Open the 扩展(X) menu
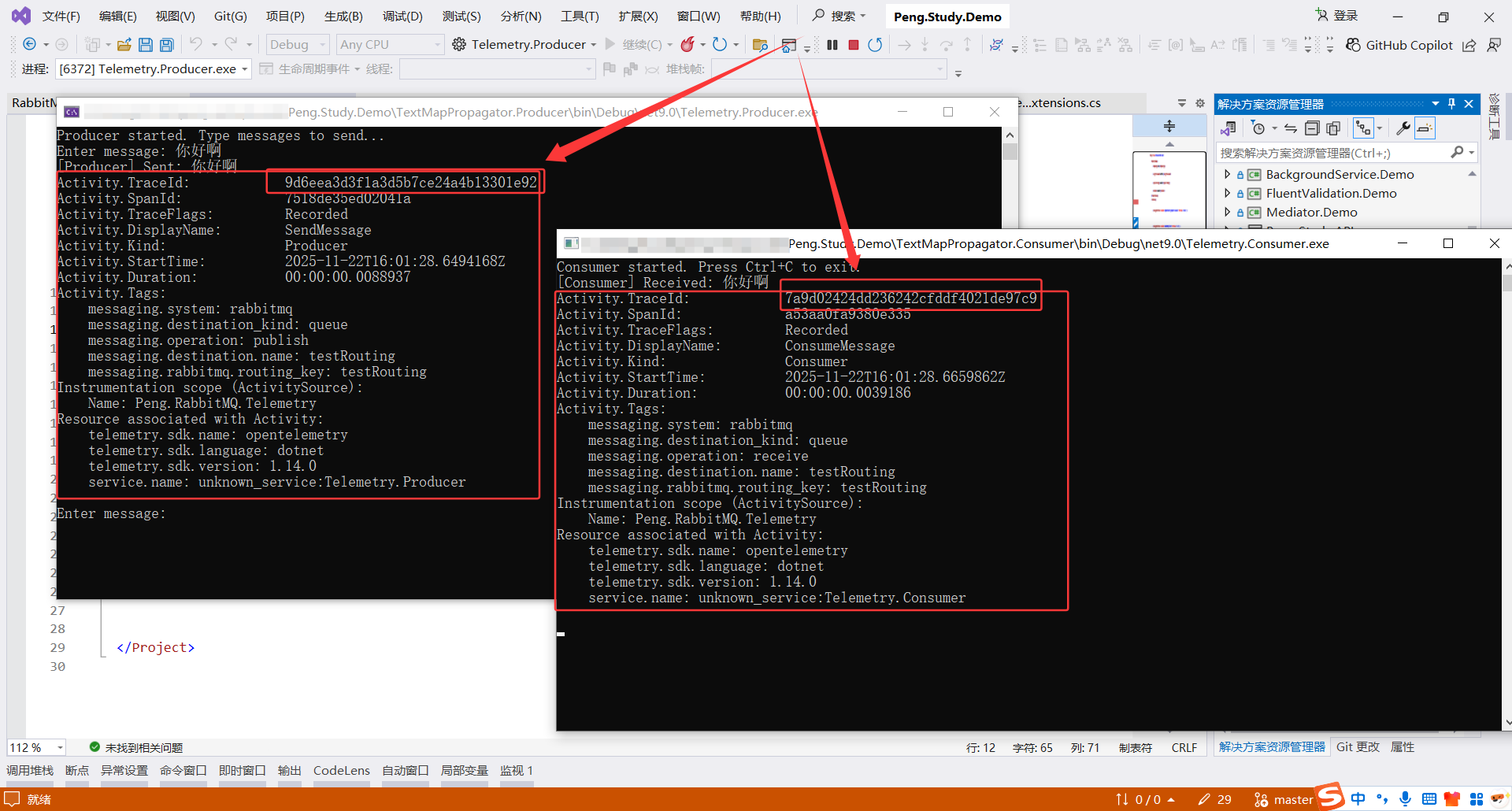Screen dimensions: 1512x811 [x=638, y=16]
